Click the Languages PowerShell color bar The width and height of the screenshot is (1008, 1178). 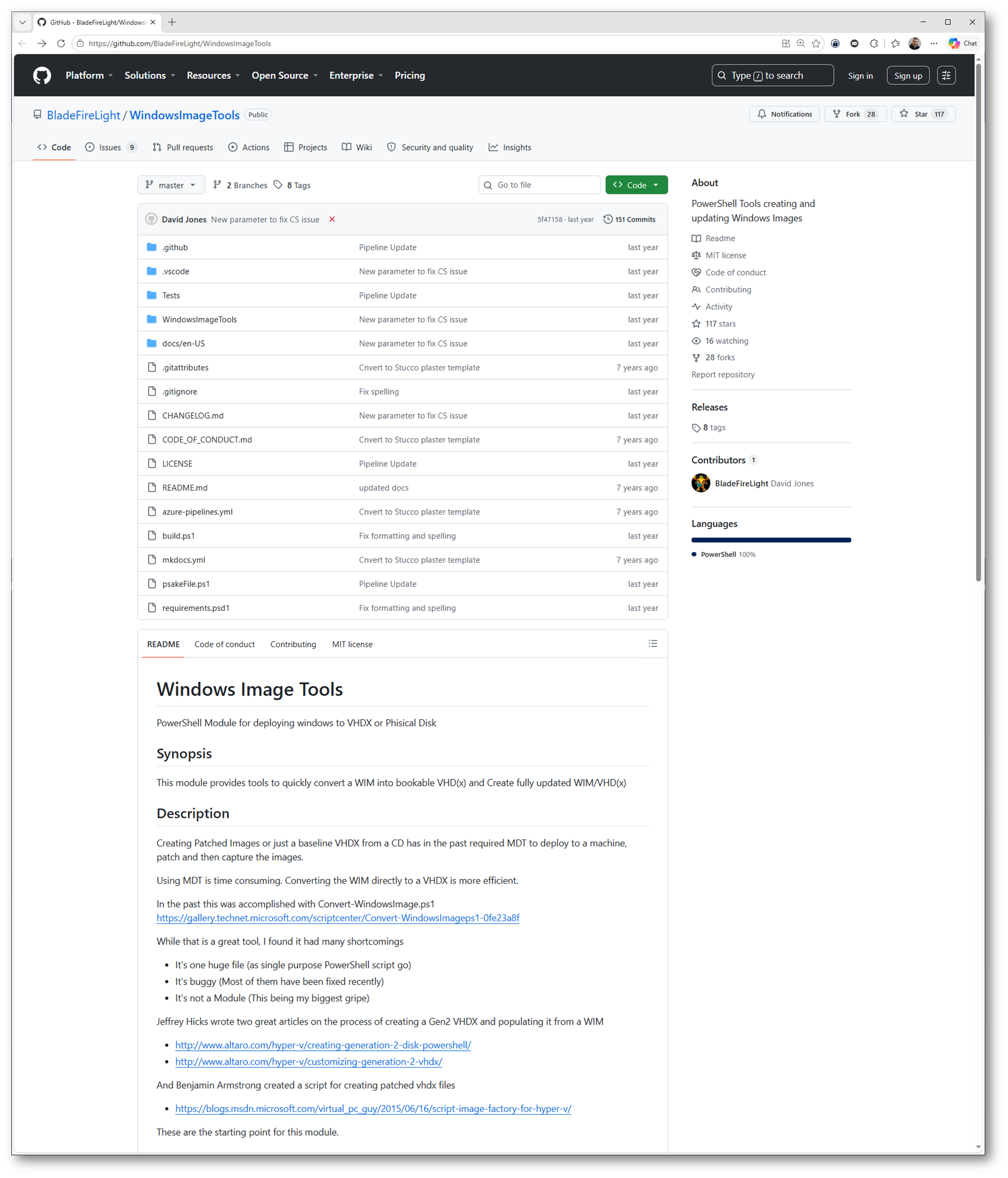(771, 540)
